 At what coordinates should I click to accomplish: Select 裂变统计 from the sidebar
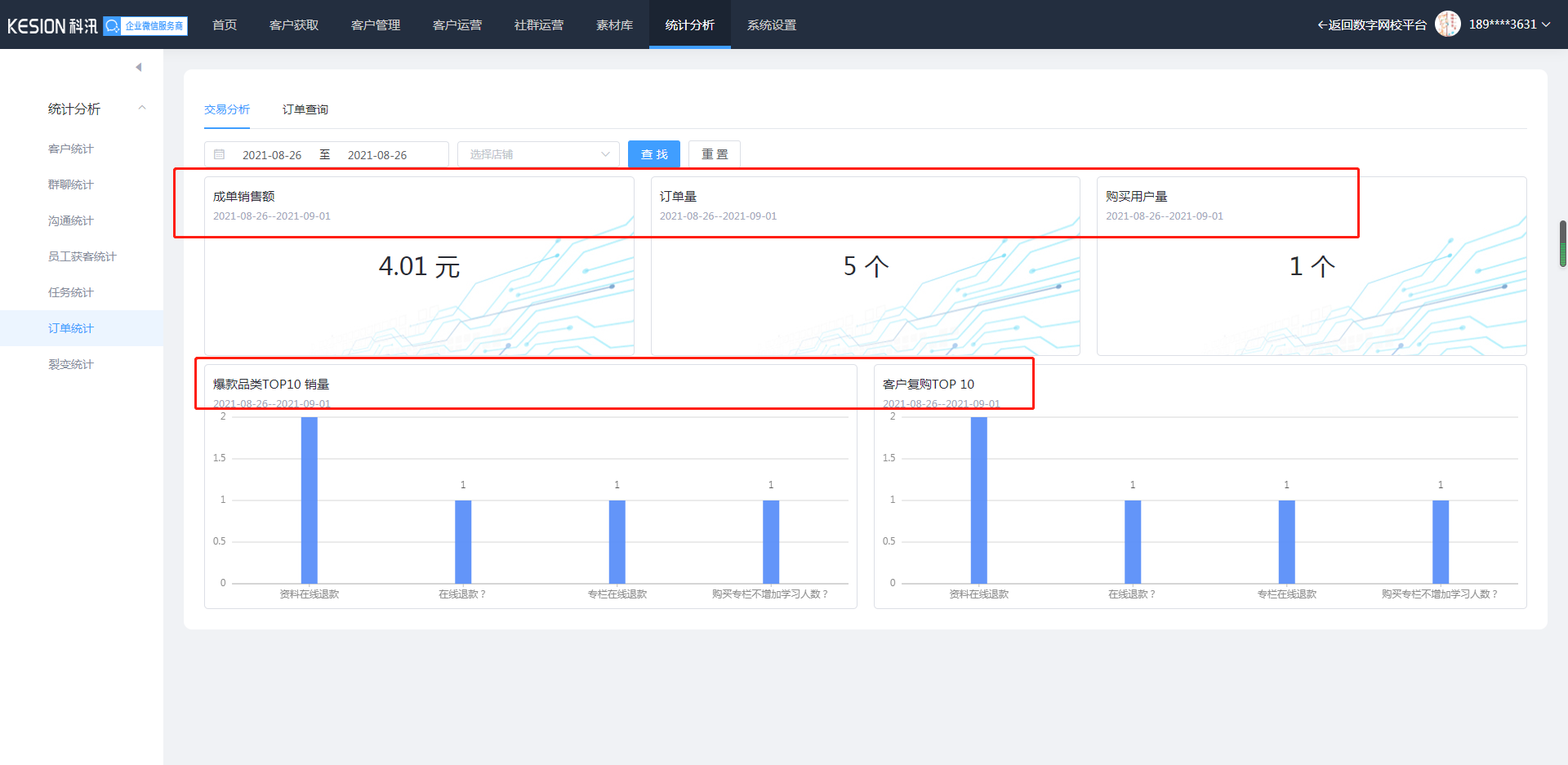[71, 364]
